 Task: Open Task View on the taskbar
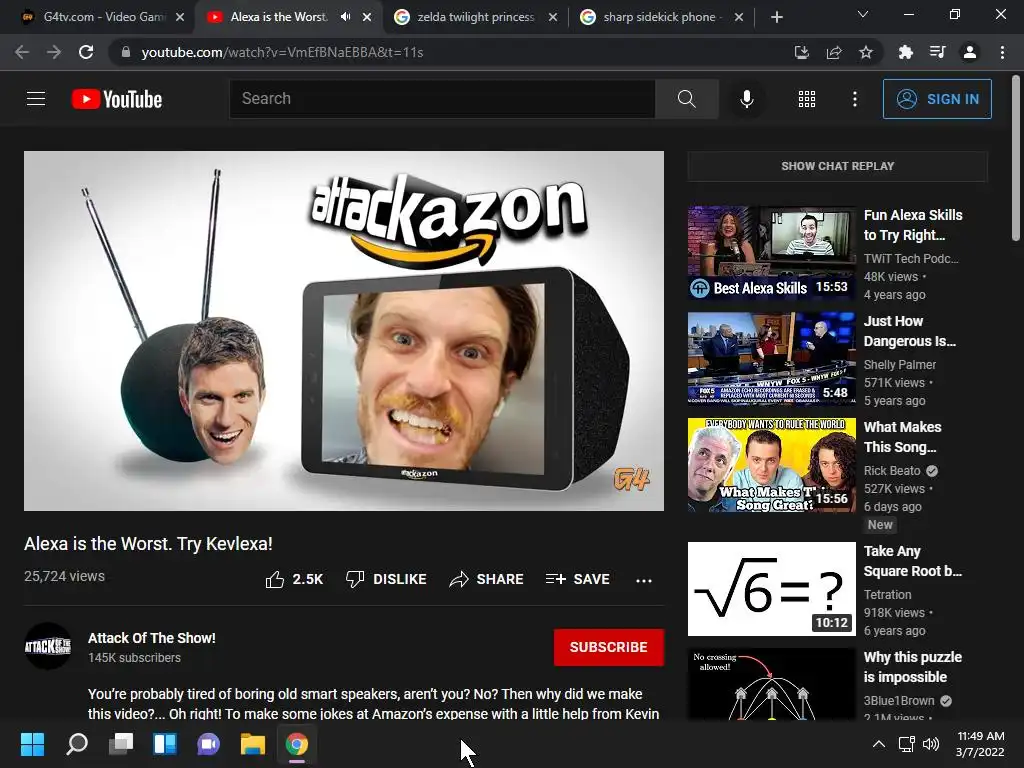pos(121,744)
